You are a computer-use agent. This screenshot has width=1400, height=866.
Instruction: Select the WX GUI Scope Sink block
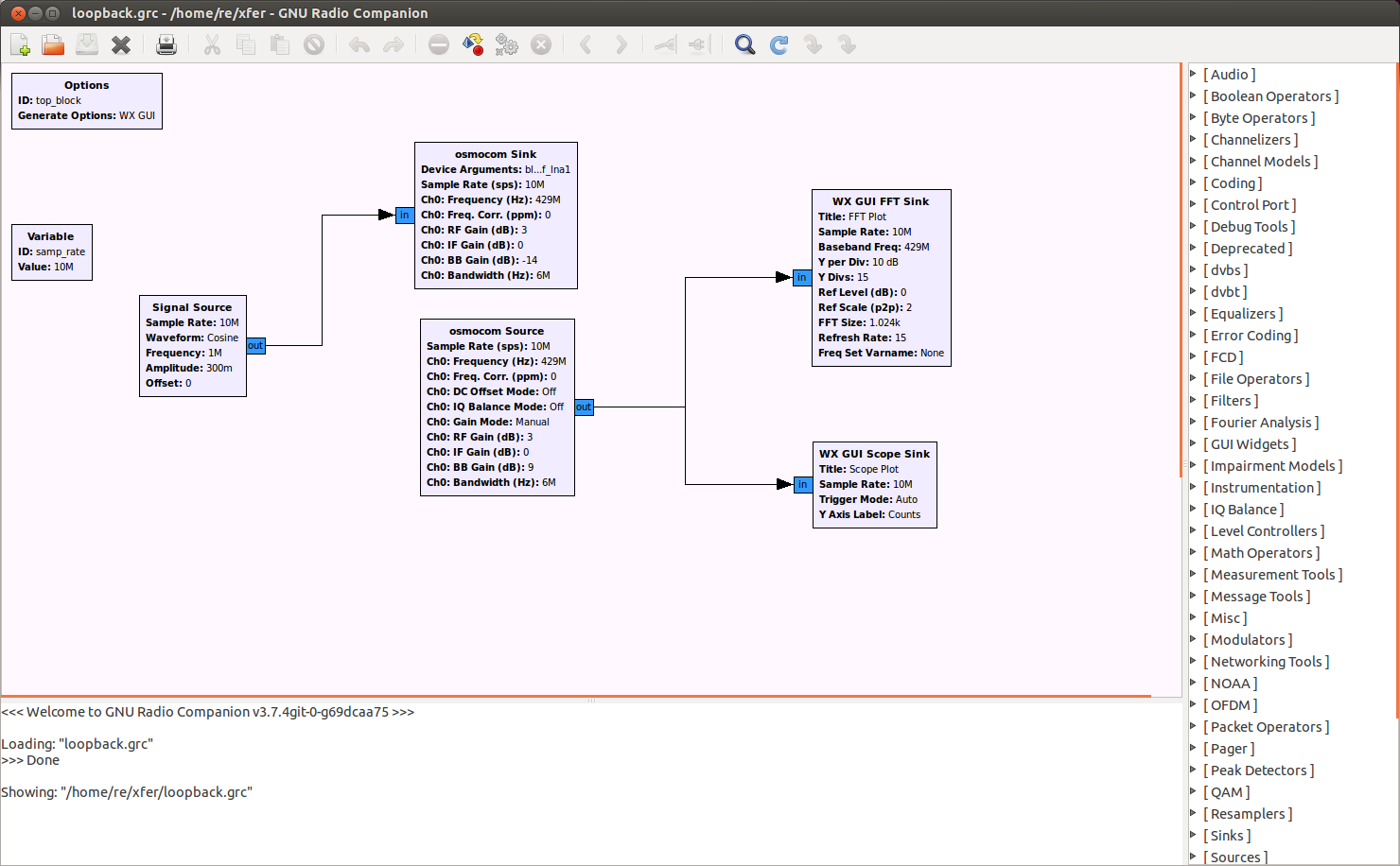[x=875, y=485]
